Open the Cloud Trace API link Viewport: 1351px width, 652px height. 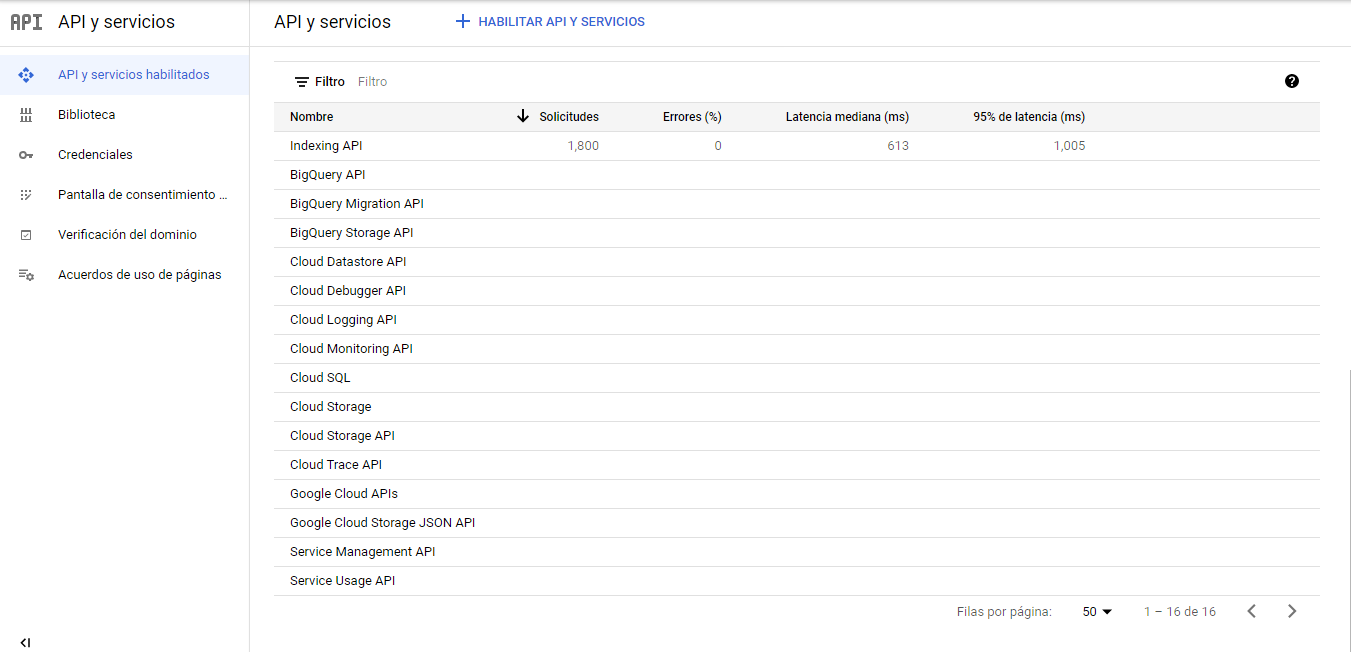point(336,465)
